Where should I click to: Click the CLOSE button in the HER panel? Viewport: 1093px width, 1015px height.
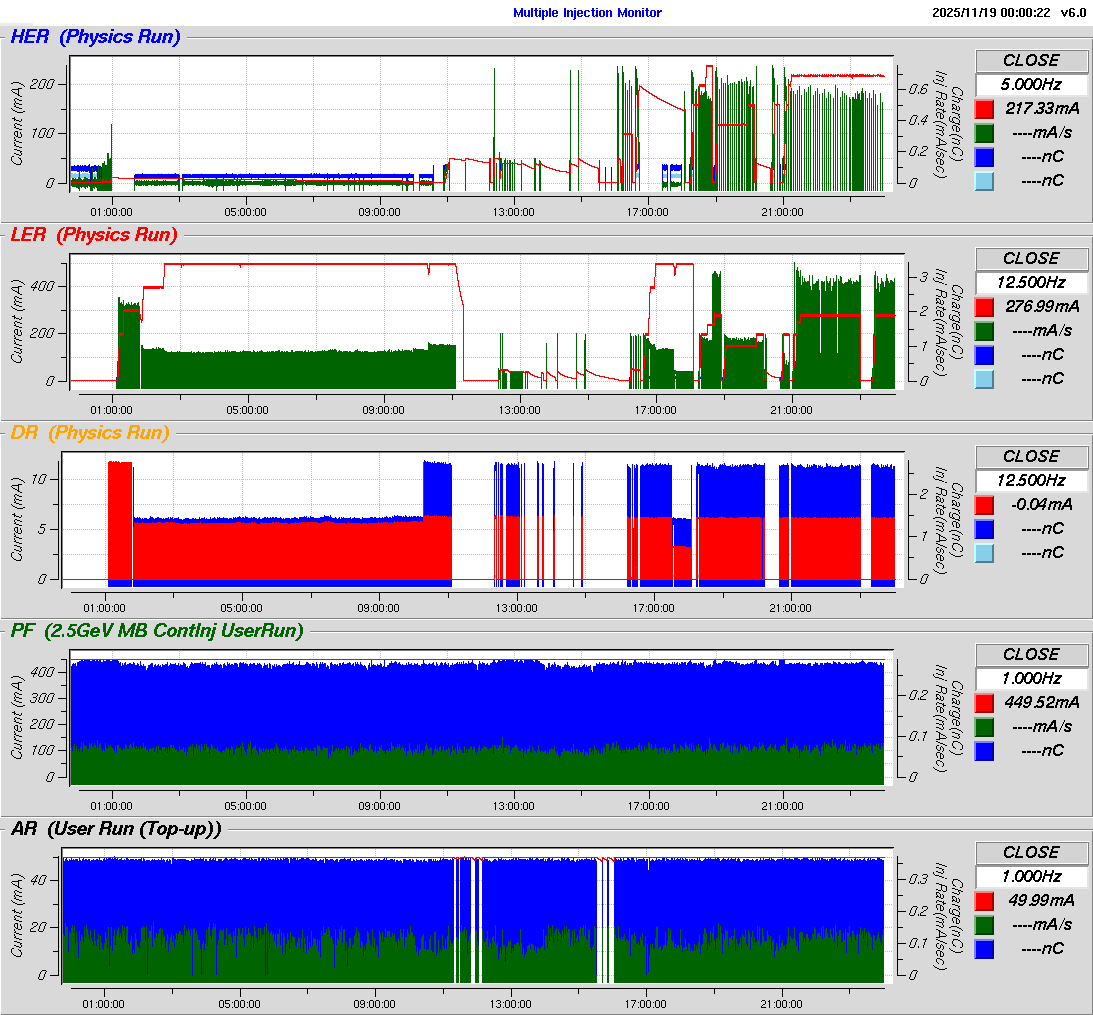[x=1031, y=60]
